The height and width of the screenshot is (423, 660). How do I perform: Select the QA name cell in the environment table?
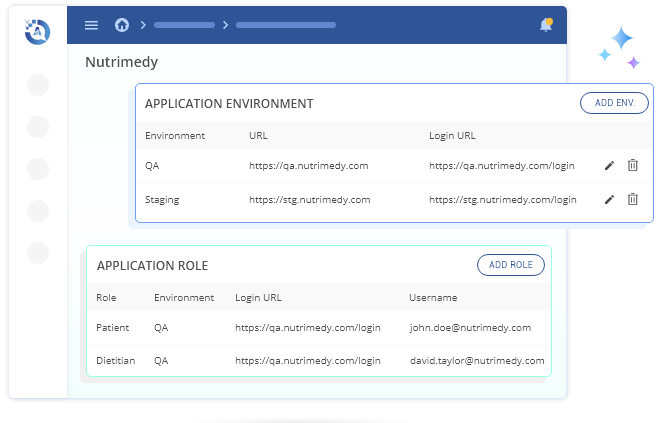pos(152,166)
